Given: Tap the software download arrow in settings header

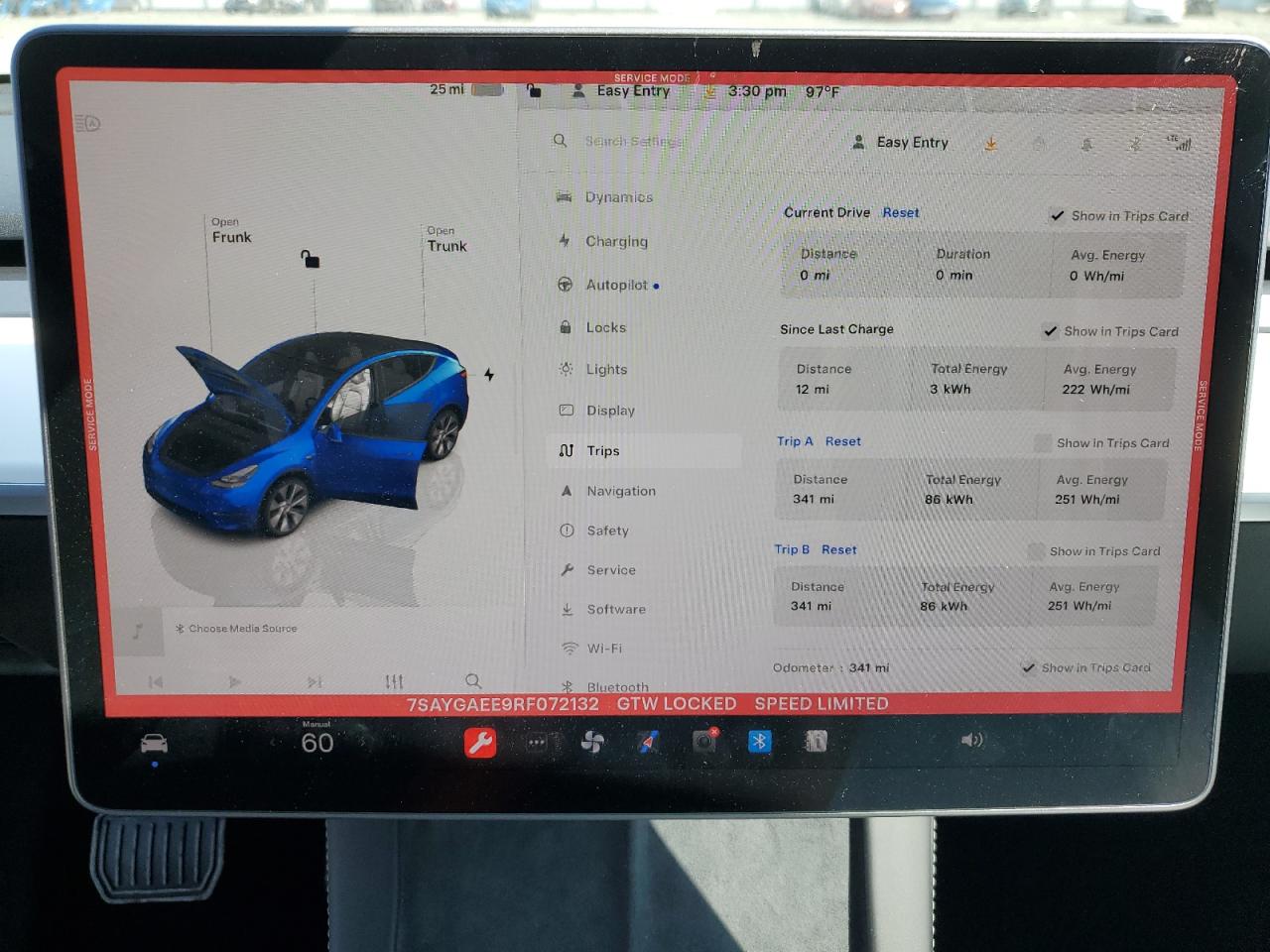Looking at the screenshot, I should tap(990, 144).
